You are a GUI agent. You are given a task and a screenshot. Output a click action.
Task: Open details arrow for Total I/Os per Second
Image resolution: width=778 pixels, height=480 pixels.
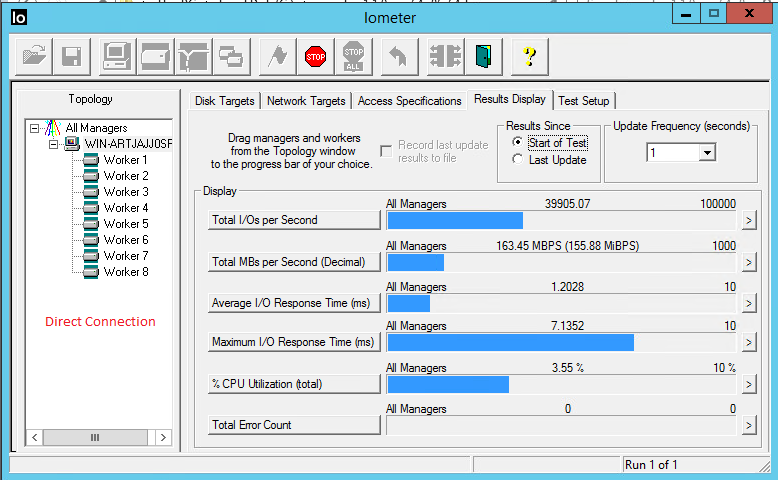(x=749, y=220)
